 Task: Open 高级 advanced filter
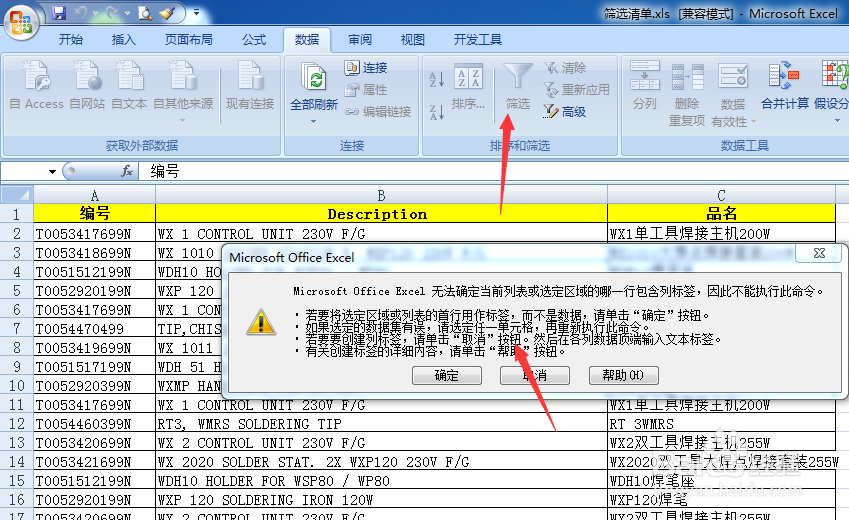[565, 112]
